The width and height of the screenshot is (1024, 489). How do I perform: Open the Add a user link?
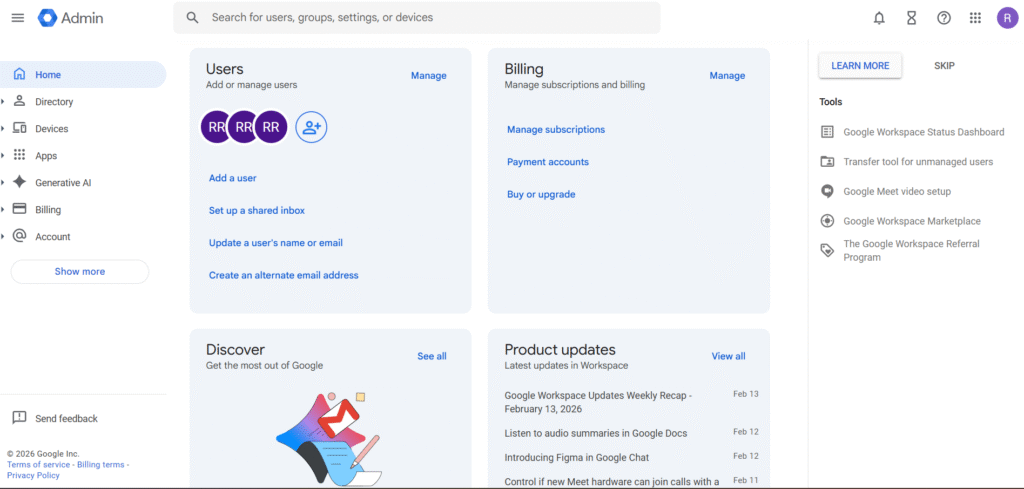tap(232, 178)
